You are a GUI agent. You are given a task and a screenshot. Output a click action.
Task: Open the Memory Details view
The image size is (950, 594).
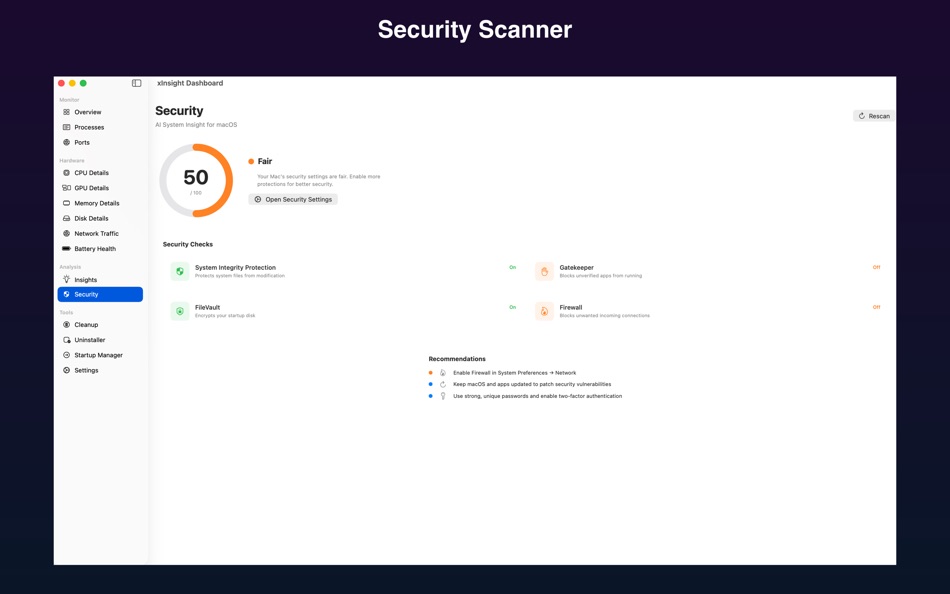click(x=96, y=202)
